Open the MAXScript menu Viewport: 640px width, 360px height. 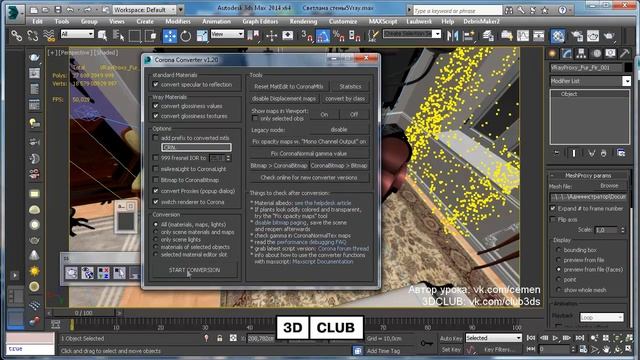pos(382,21)
